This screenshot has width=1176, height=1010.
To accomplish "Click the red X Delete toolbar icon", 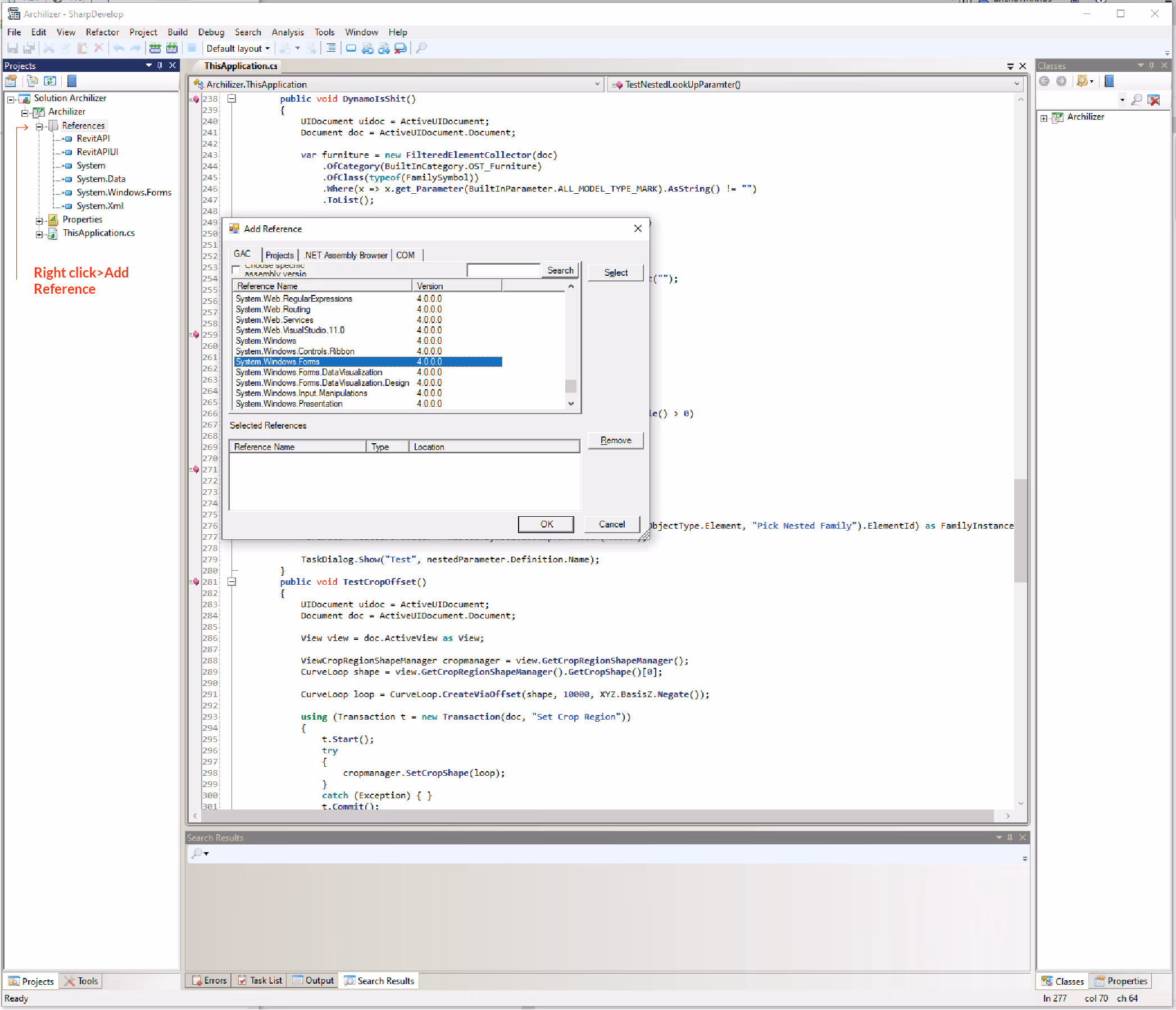I will click(99, 48).
